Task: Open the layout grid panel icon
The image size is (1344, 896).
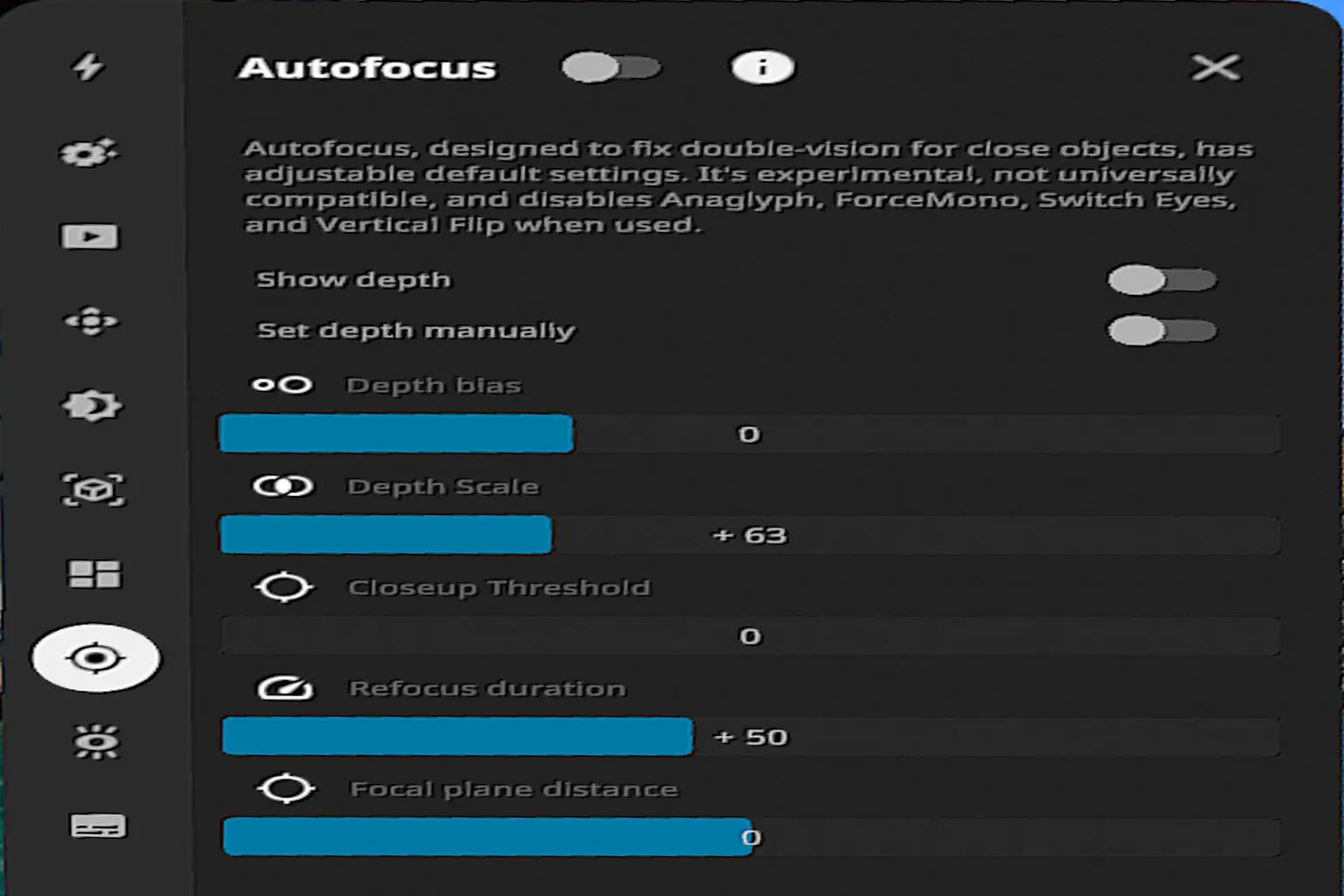Action: [x=94, y=575]
